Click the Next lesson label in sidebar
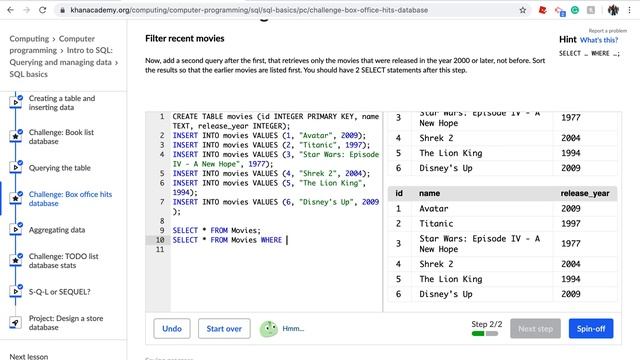Image resolution: width=640 pixels, height=360 pixels. click(29, 356)
